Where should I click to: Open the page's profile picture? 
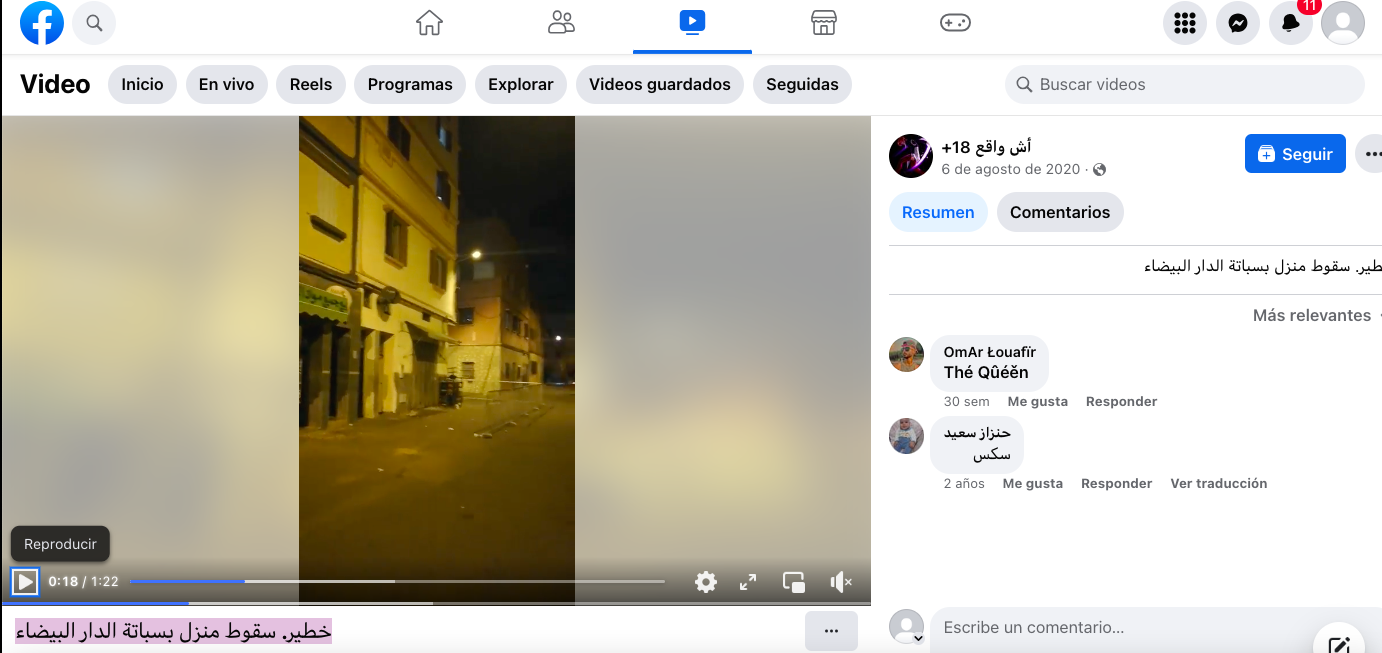click(911, 156)
